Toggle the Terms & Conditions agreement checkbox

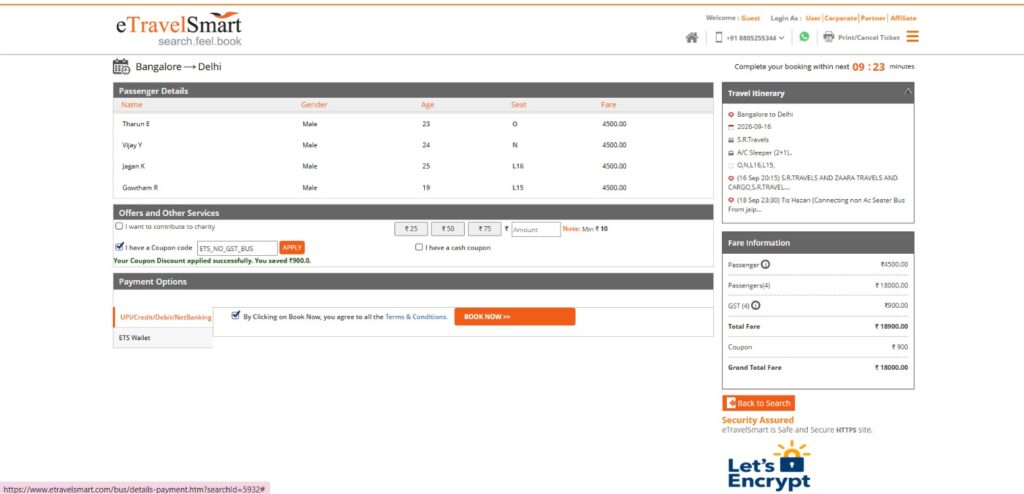tap(236, 316)
